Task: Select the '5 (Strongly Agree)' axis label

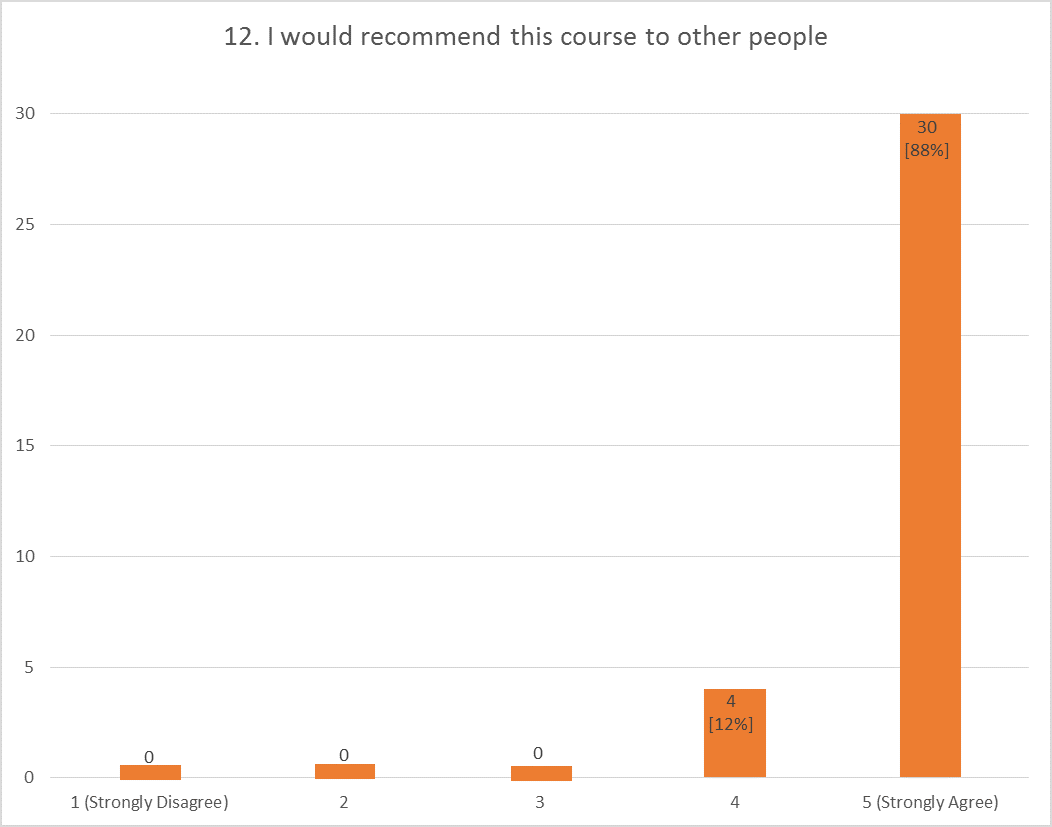Action: (931, 802)
